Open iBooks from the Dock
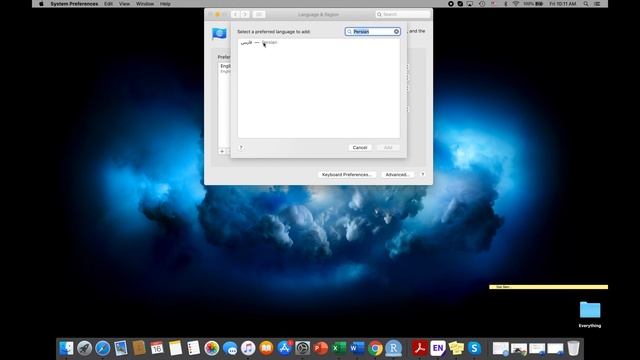This screenshot has height=360, width=640. (x=266, y=348)
